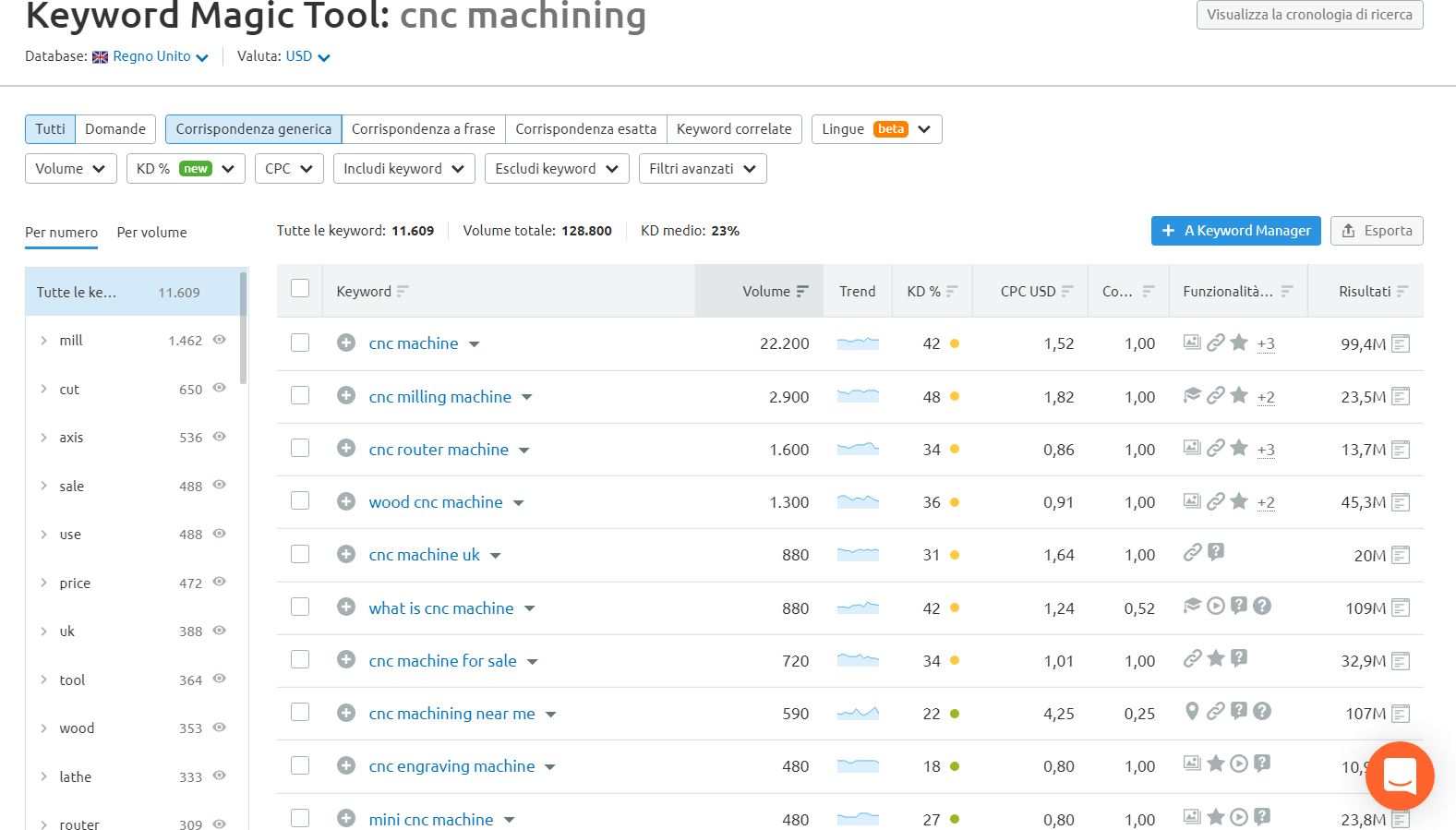
Task: Click the Esporta button
Action: click(x=1377, y=231)
